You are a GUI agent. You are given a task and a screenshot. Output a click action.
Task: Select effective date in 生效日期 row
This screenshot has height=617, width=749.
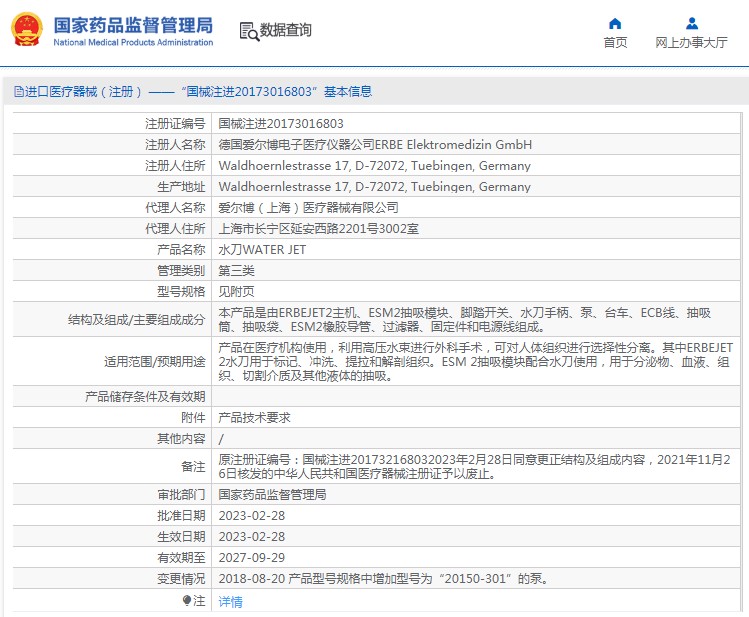click(x=252, y=537)
